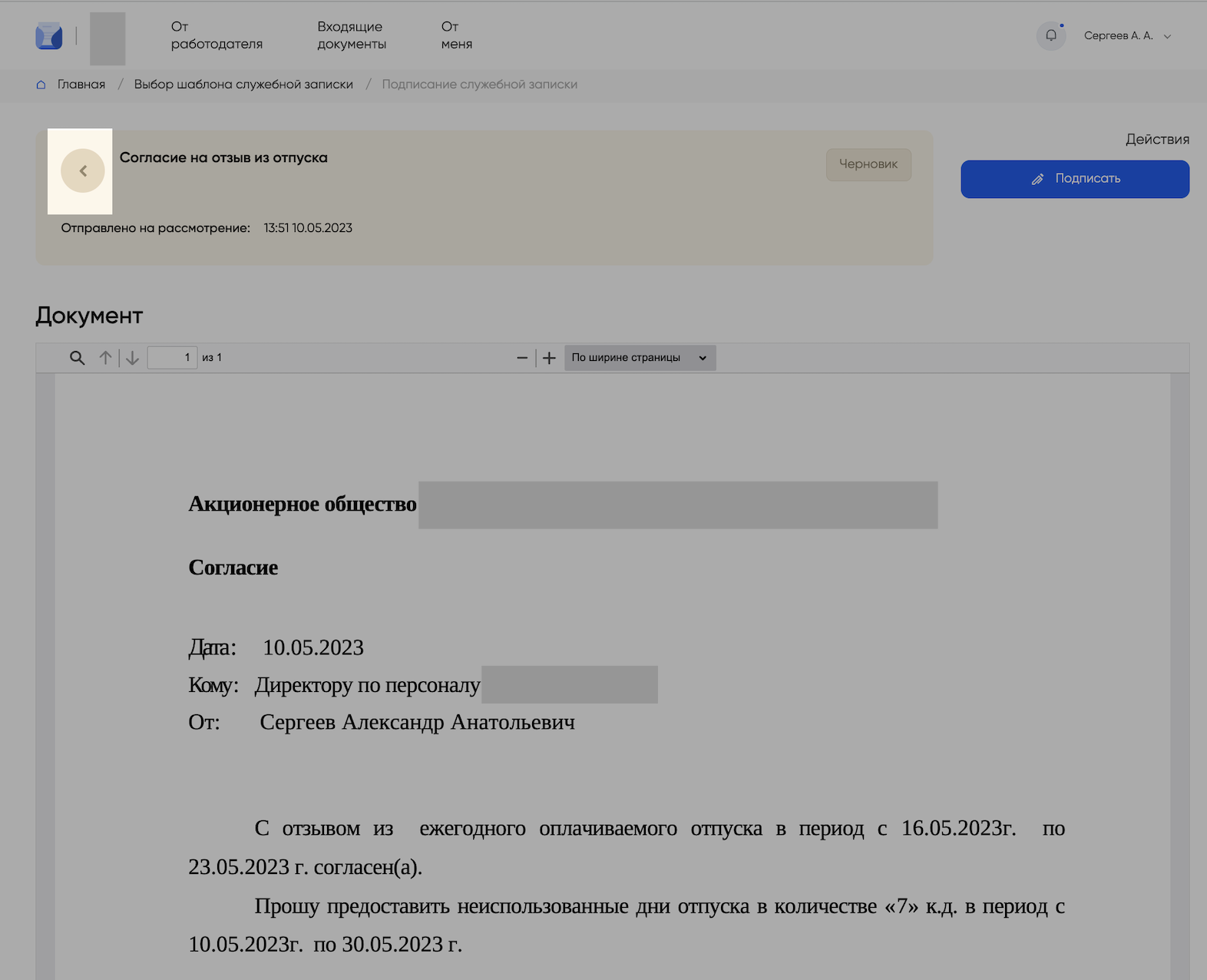Screen dimensions: 1207x980
Task: Go to 'От меня' navigation item
Action: pyautogui.click(x=456, y=35)
